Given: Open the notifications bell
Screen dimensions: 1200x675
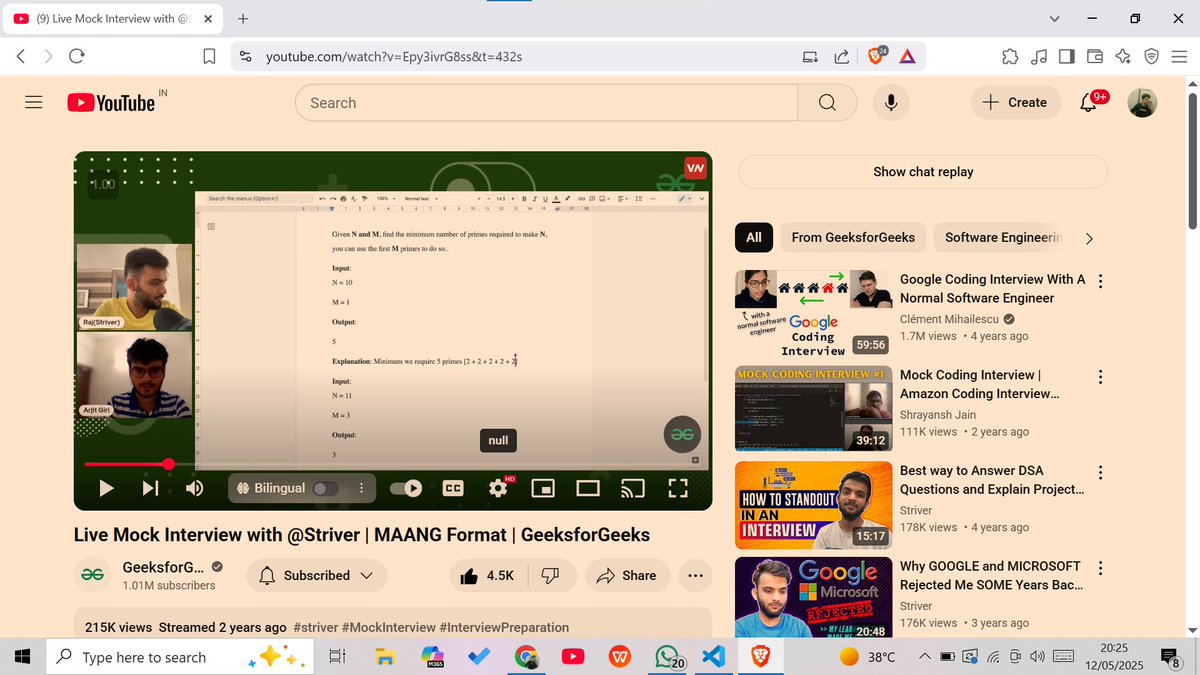Looking at the screenshot, I should point(1089,102).
